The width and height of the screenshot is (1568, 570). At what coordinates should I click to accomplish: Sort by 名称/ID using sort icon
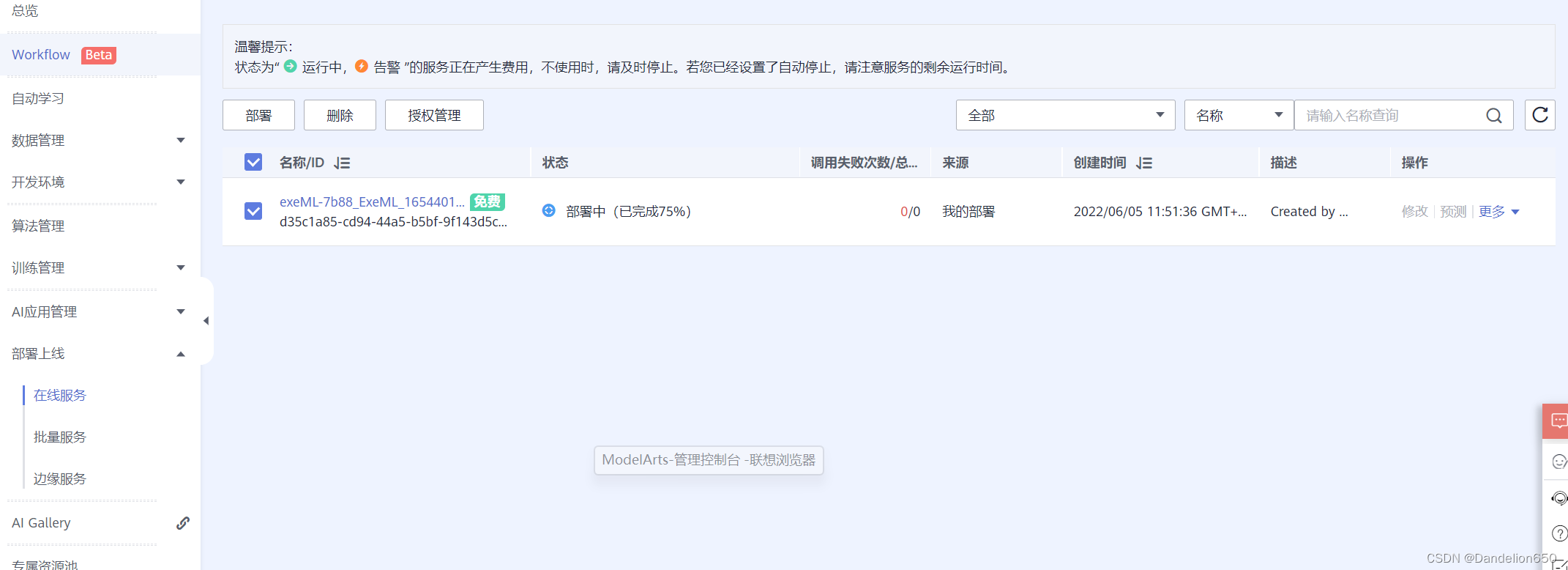click(x=342, y=163)
